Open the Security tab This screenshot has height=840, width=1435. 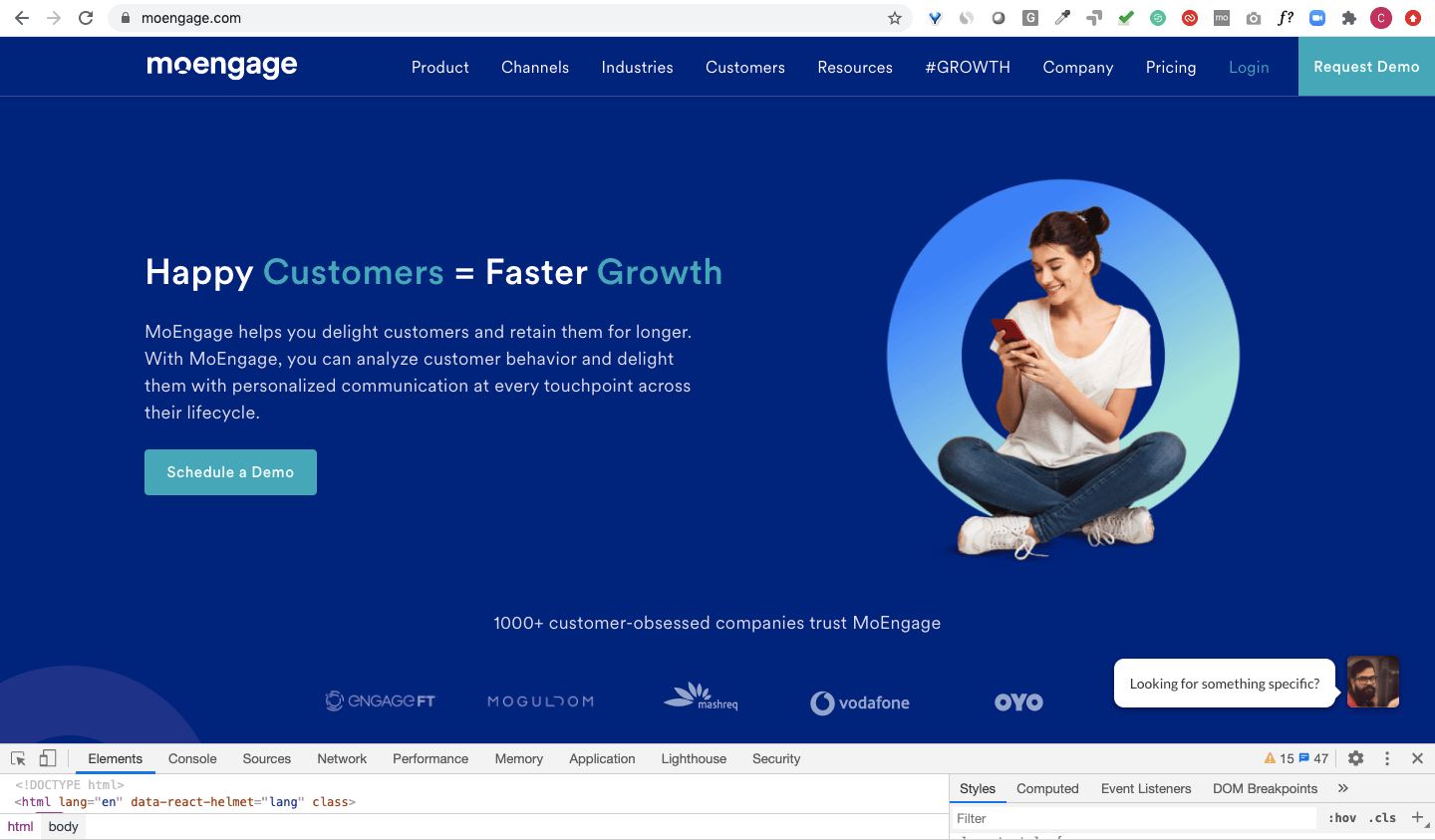click(x=776, y=758)
